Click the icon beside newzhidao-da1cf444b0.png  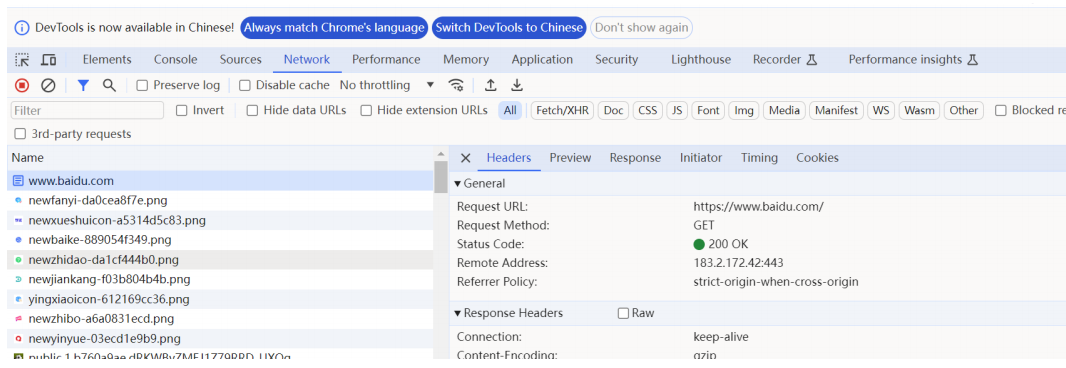[18, 260]
